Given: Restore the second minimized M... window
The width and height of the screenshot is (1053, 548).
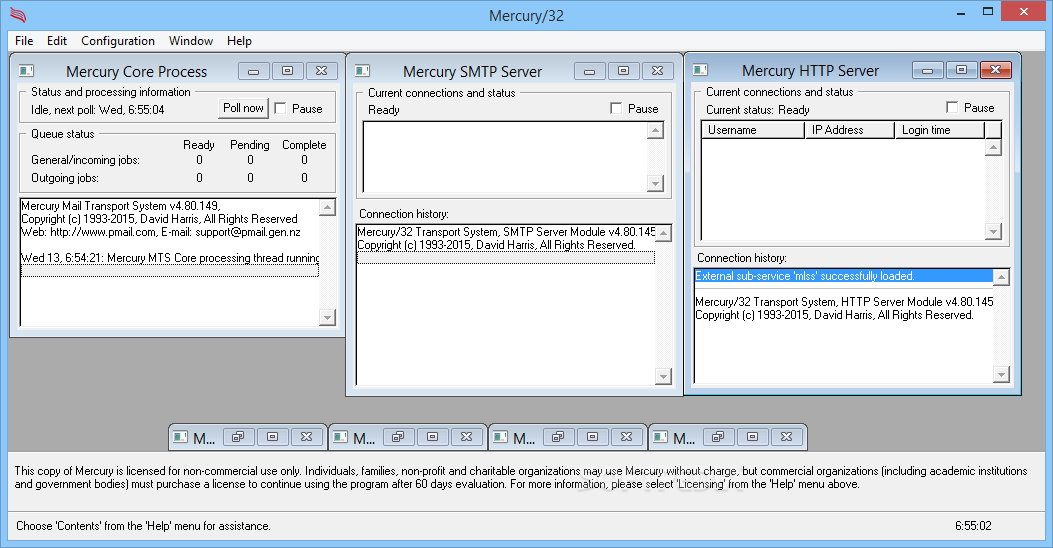Looking at the screenshot, I should 398,437.
